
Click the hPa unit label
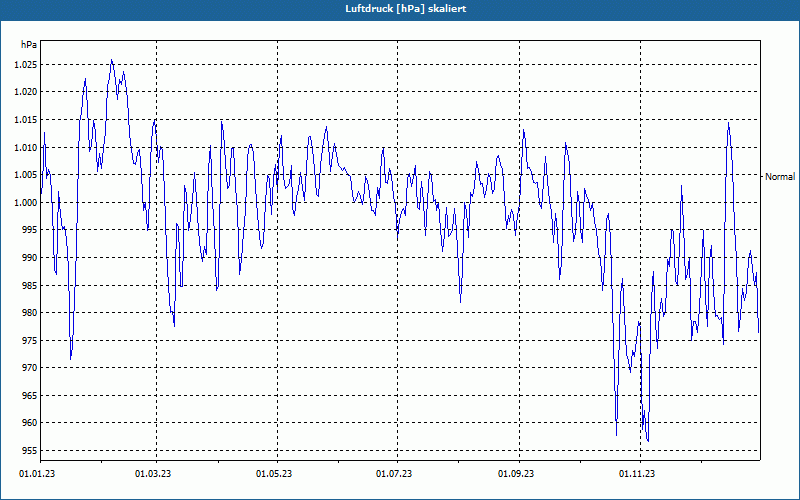(x=29, y=45)
